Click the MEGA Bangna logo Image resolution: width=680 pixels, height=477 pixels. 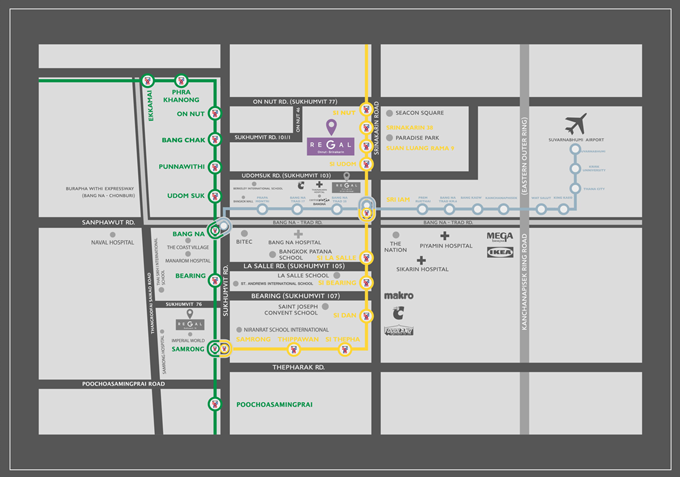500,237
